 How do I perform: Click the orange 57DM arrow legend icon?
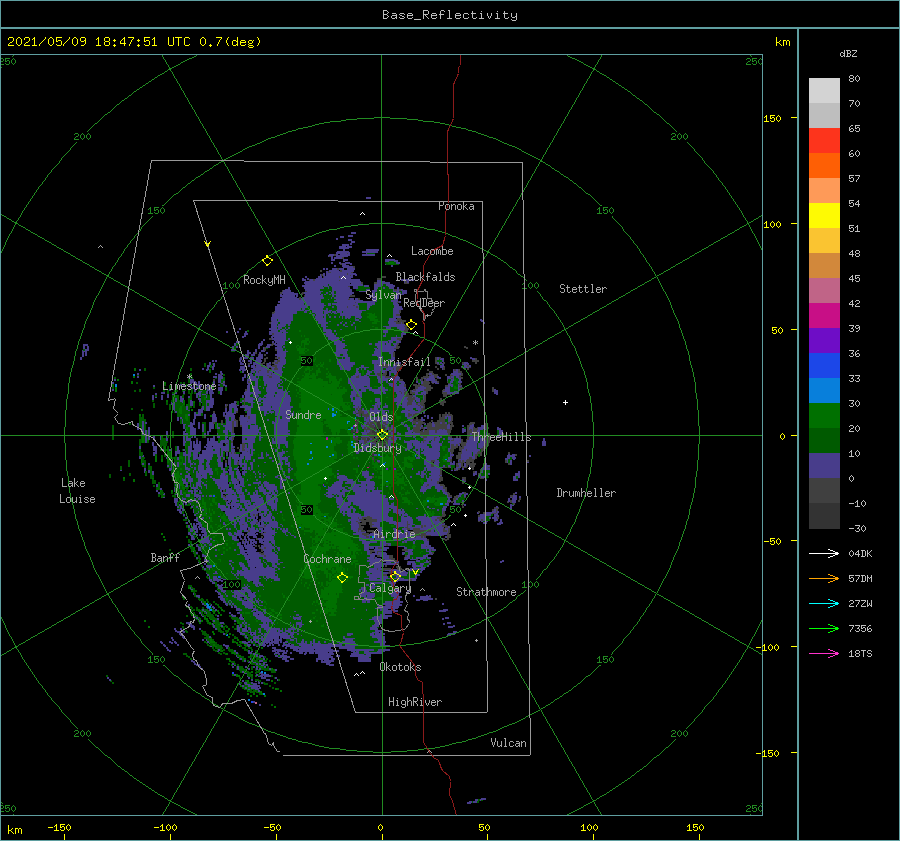[x=824, y=578]
